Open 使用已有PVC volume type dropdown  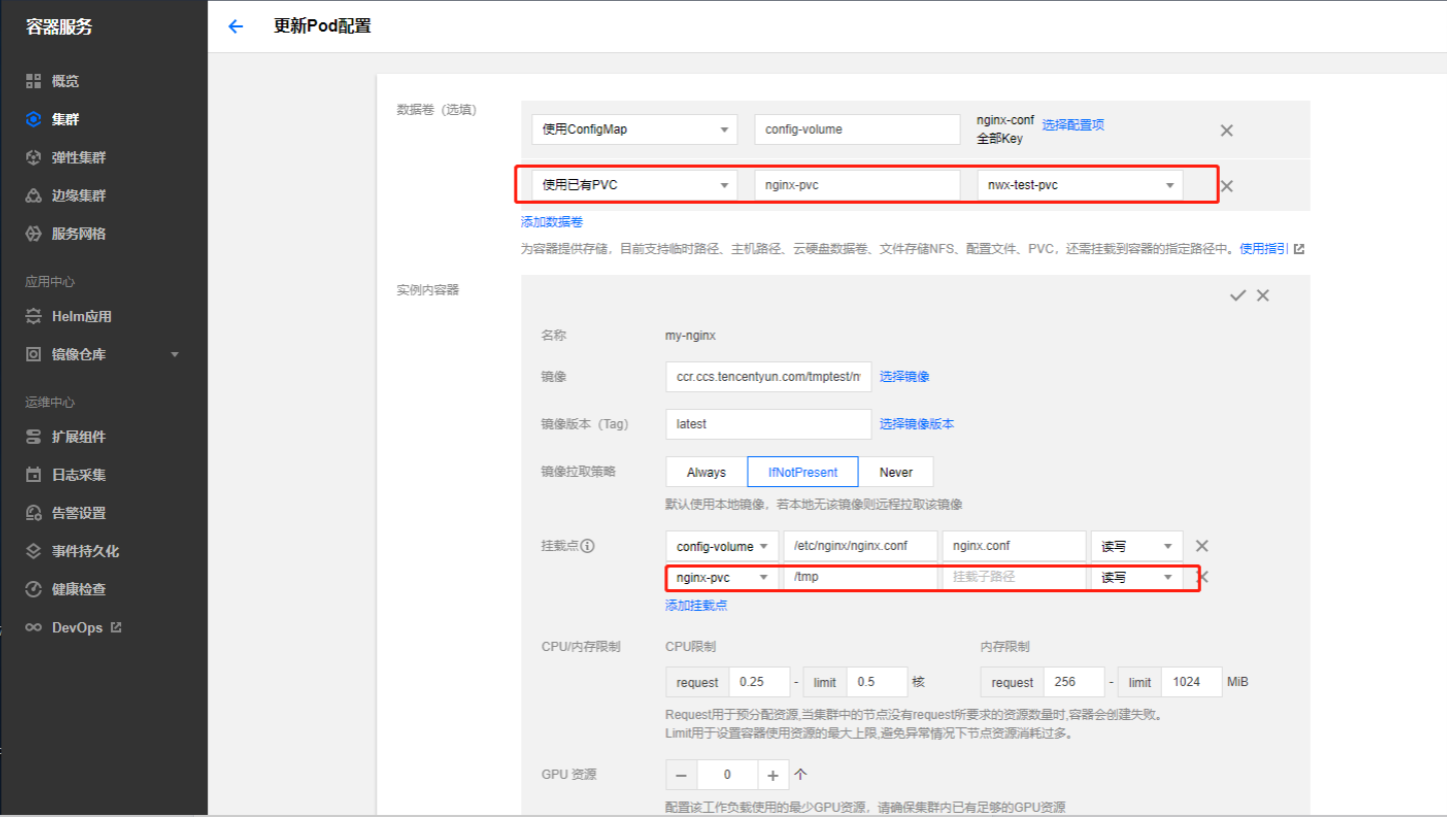pos(634,185)
